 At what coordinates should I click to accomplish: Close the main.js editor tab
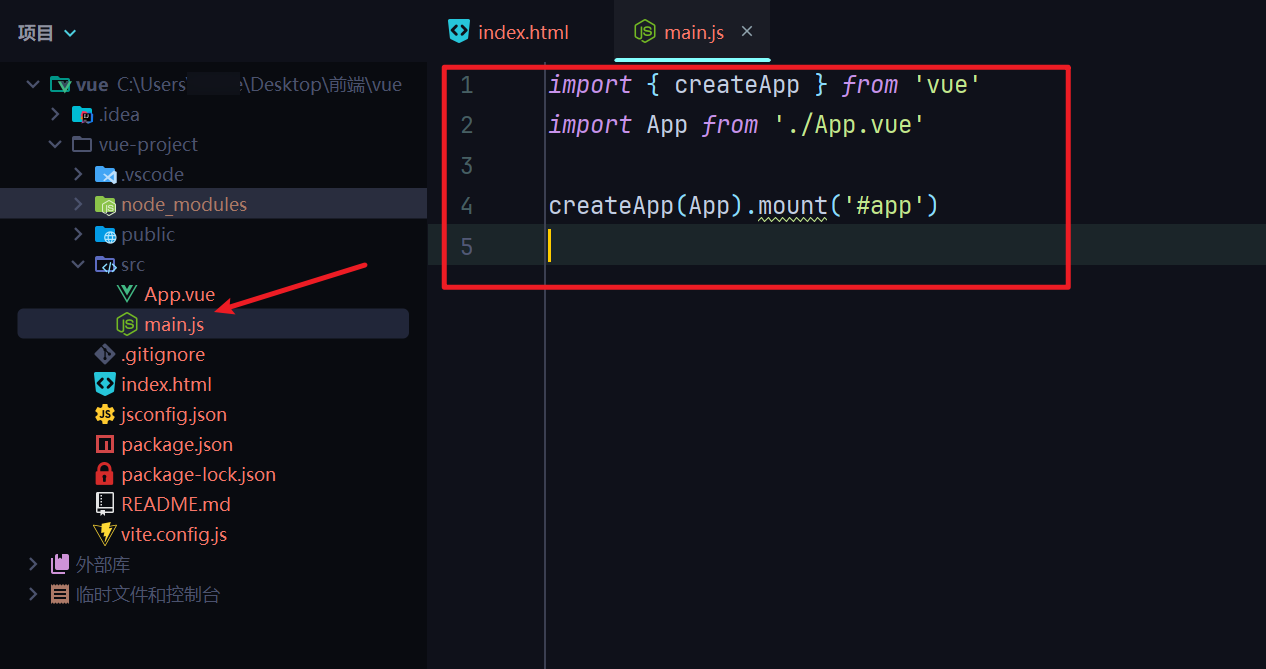(747, 32)
